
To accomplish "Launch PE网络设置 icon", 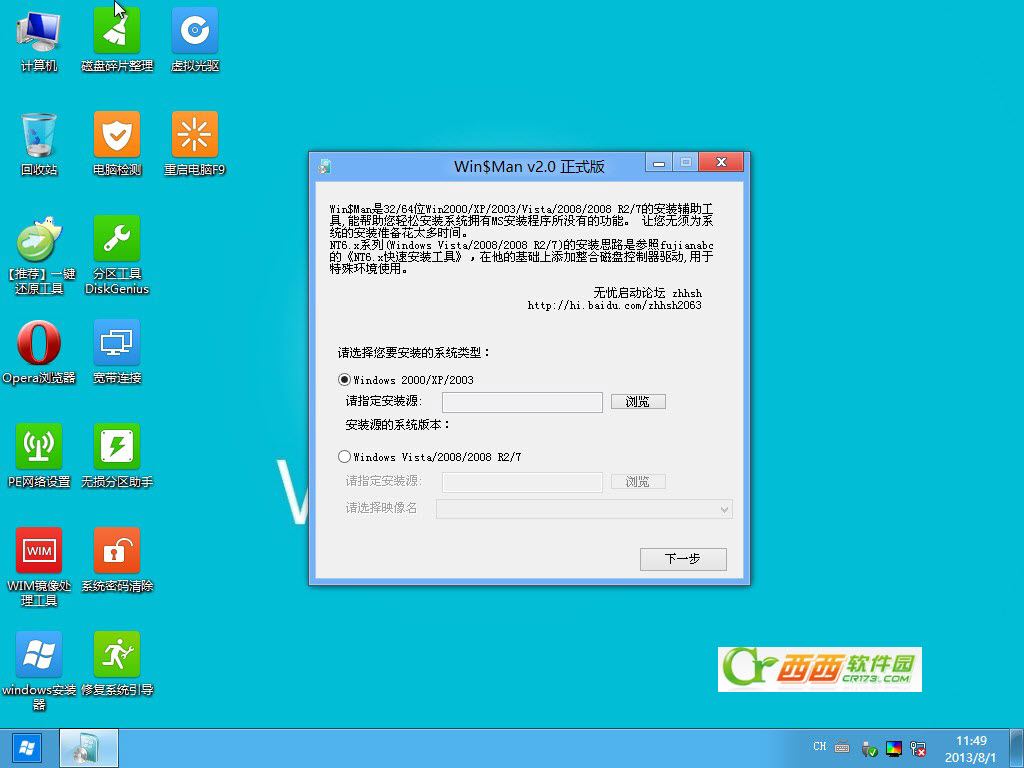I will [x=39, y=456].
